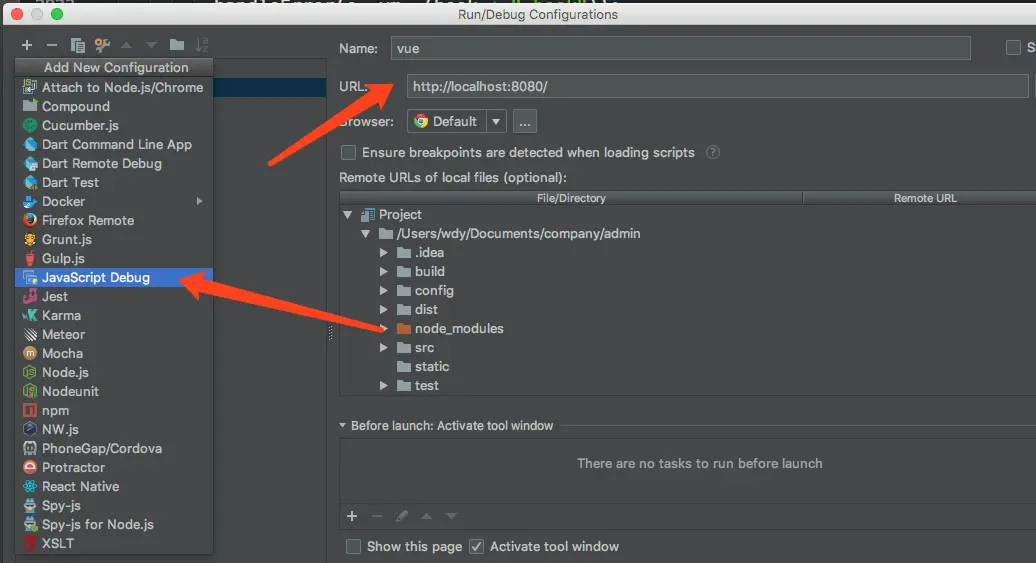The height and width of the screenshot is (563, 1036).
Task: Click the Karma icon entry
Action: (30, 316)
